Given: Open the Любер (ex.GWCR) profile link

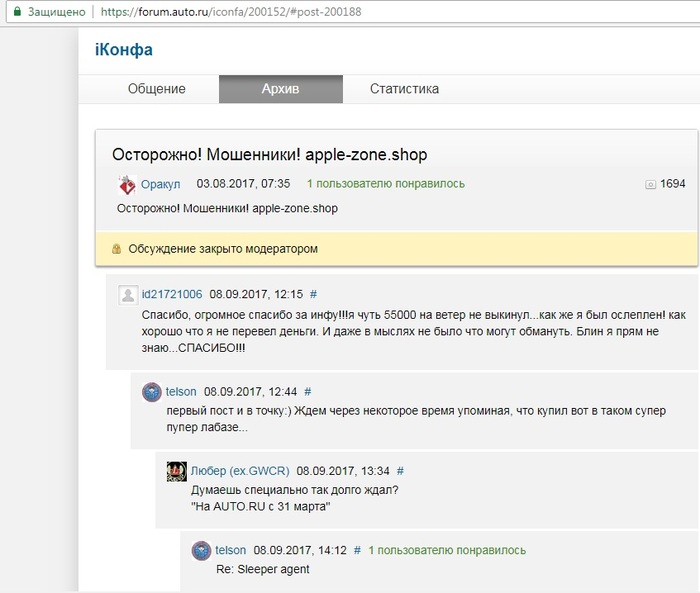Looking at the screenshot, I should [x=240, y=471].
